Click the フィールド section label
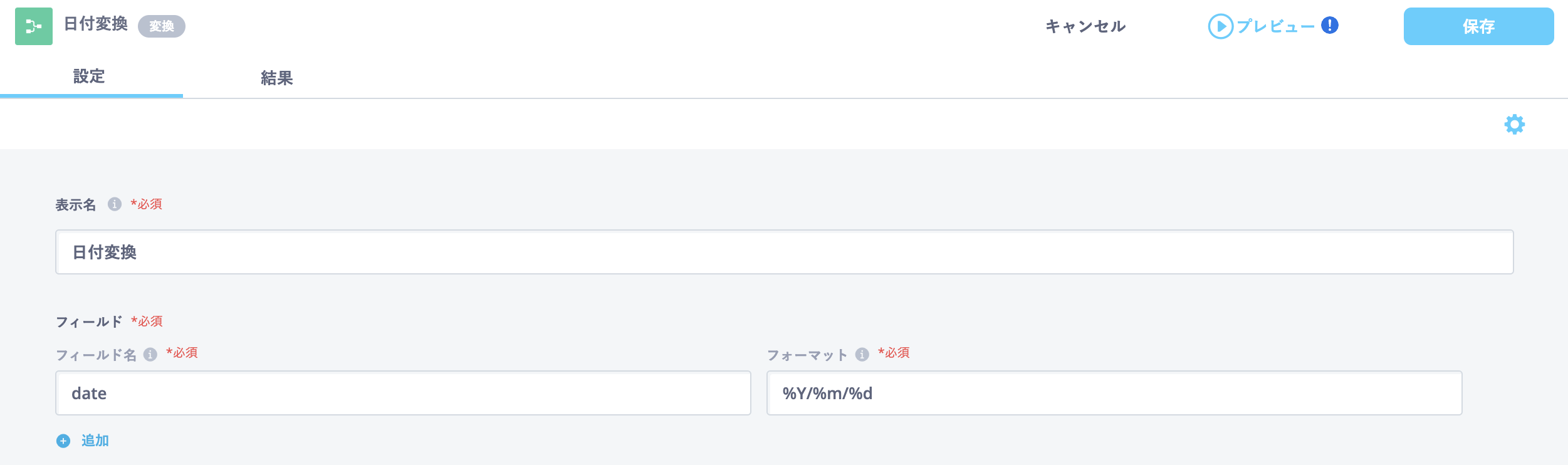This screenshot has width=1568, height=465. [x=89, y=321]
